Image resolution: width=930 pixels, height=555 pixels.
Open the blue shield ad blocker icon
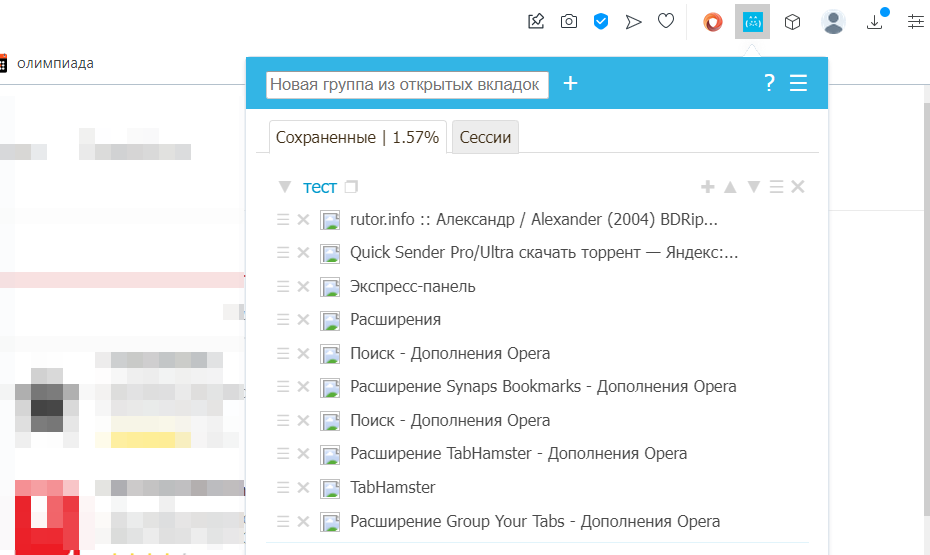pyautogui.click(x=601, y=22)
